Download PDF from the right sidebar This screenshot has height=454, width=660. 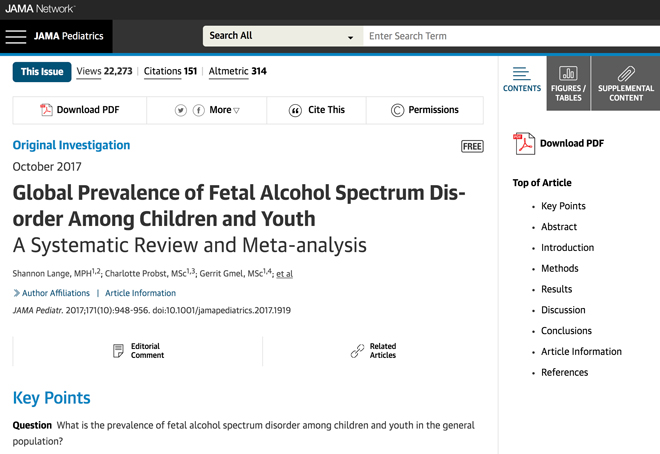pyautogui.click(x=559, y=143)
